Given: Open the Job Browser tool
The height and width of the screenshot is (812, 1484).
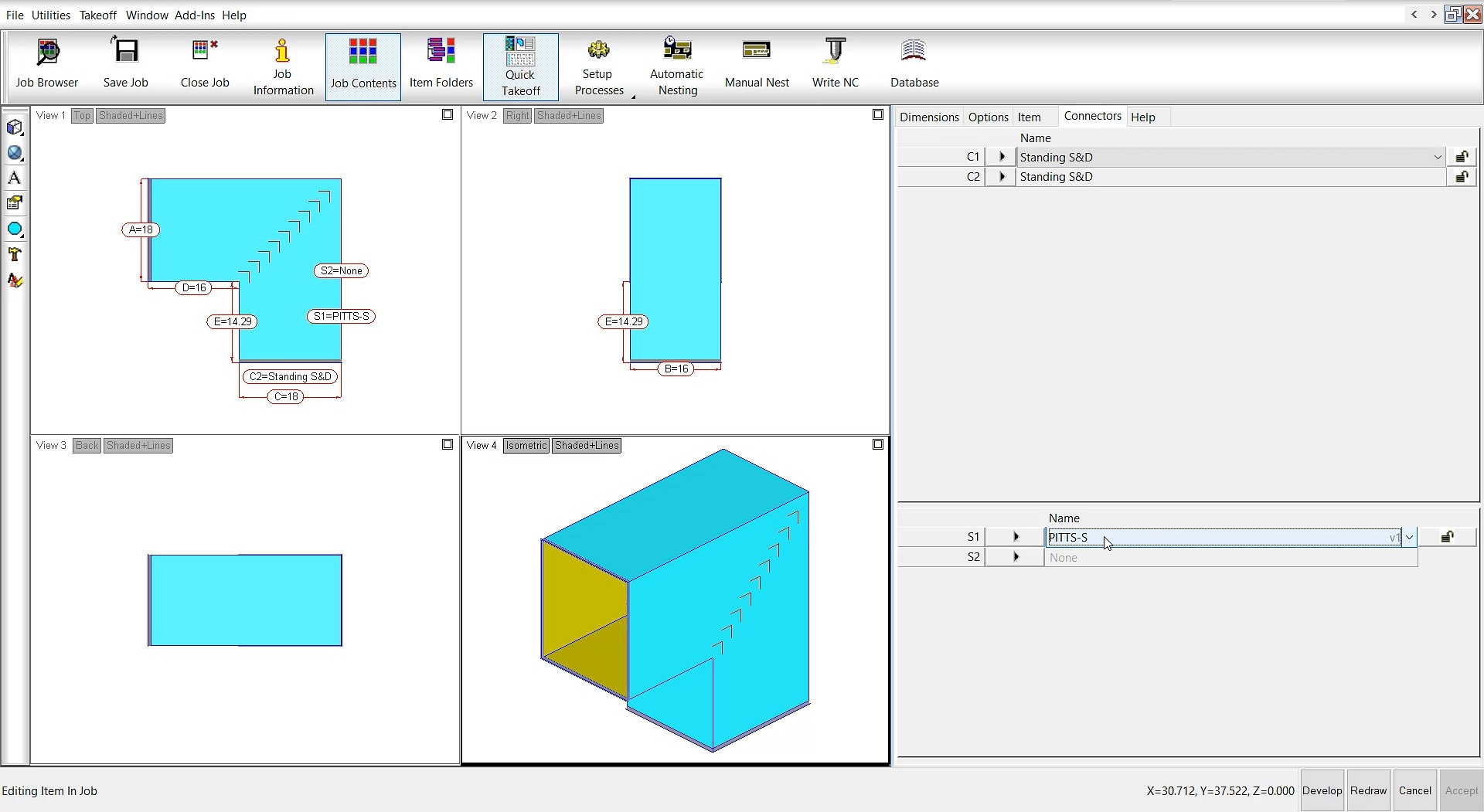Looking at the screenshot, I should 47,65.
